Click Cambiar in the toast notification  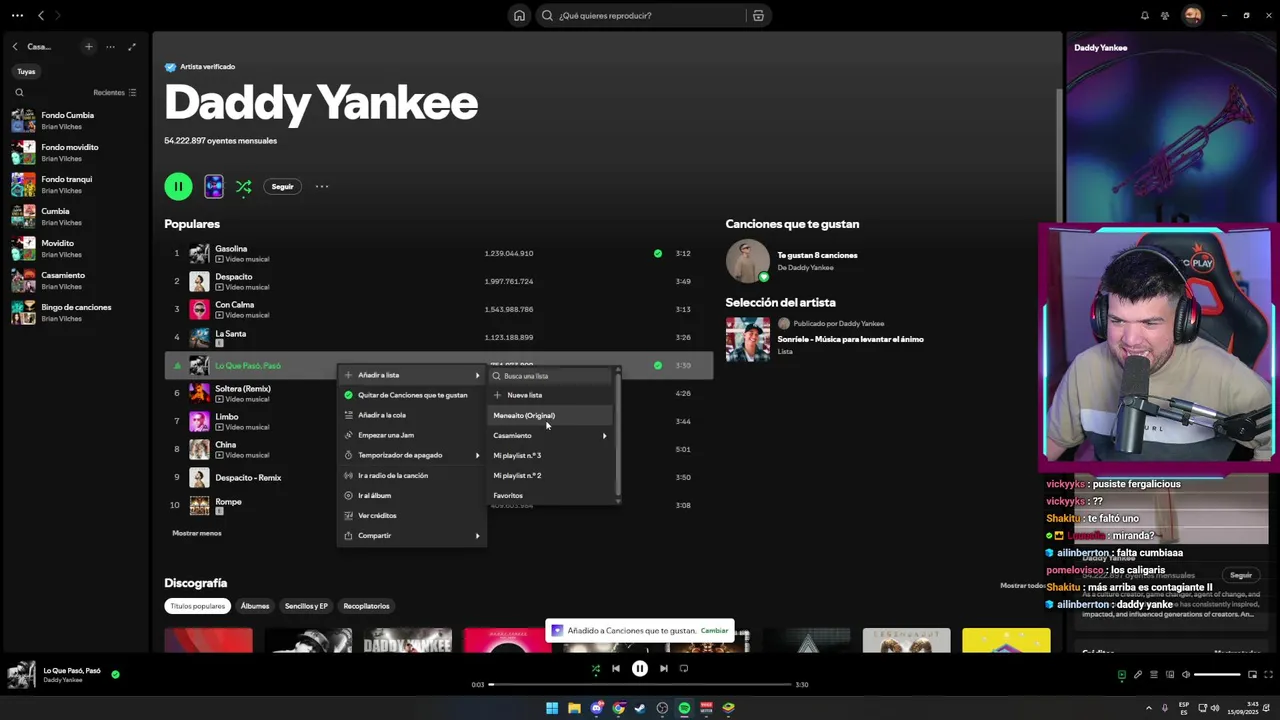(x=714, y=631)
